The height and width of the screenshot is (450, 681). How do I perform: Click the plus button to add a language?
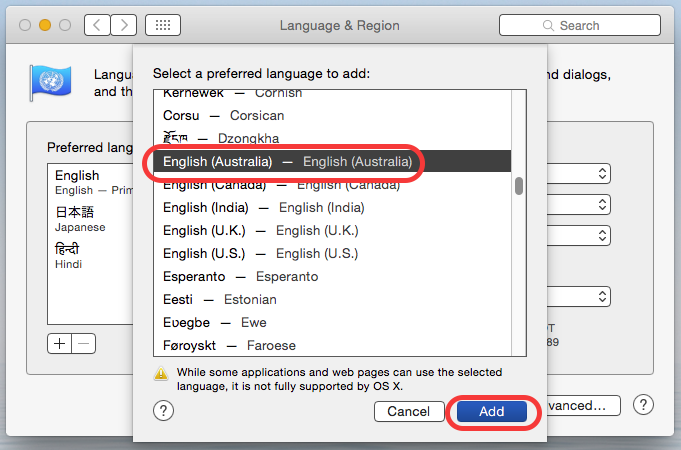(x=60, y=343)
